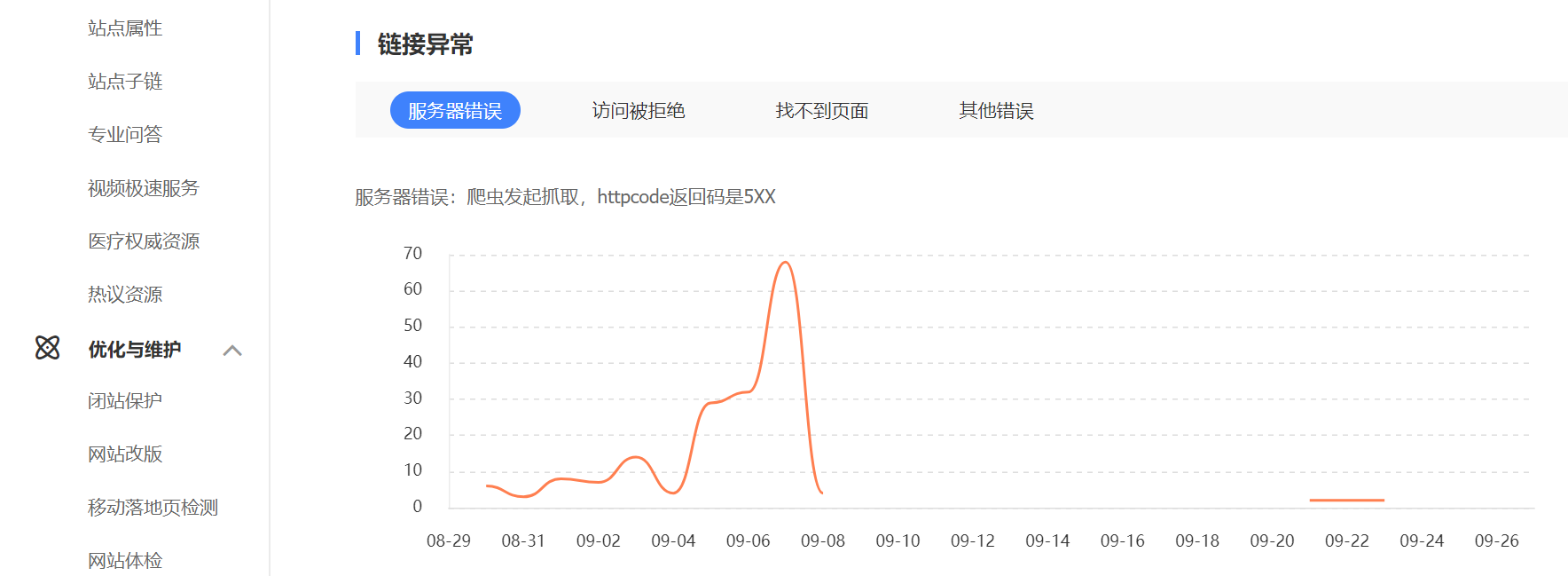Click the 09-06 x-axis date label

748,540
